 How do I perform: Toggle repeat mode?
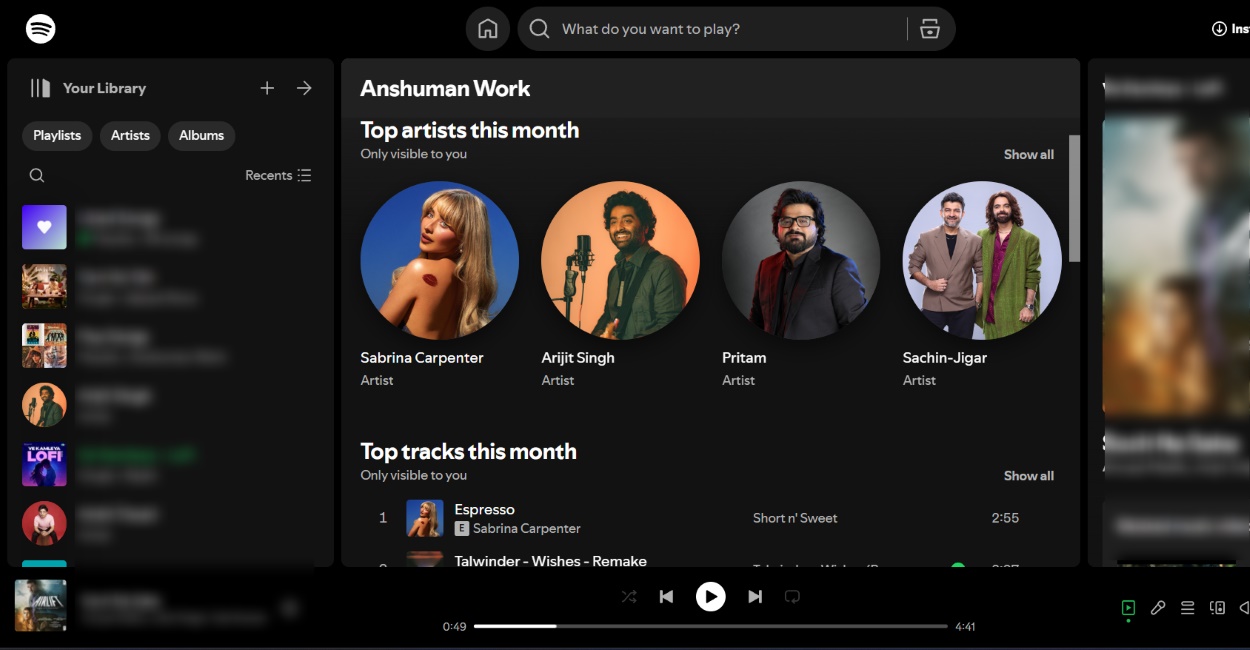(x=792, y=596)
